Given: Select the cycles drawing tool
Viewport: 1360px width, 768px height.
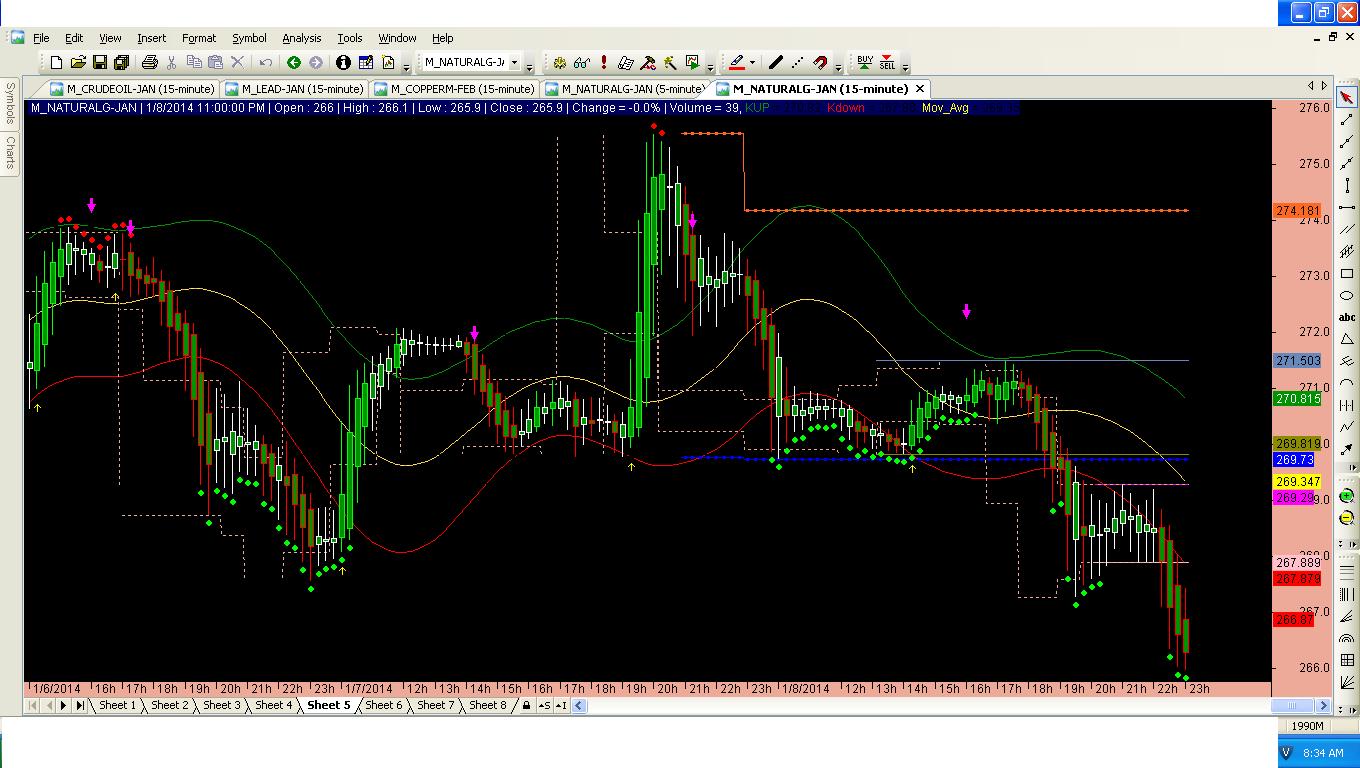Looking at the screenshot, I should coord(1347,405).
